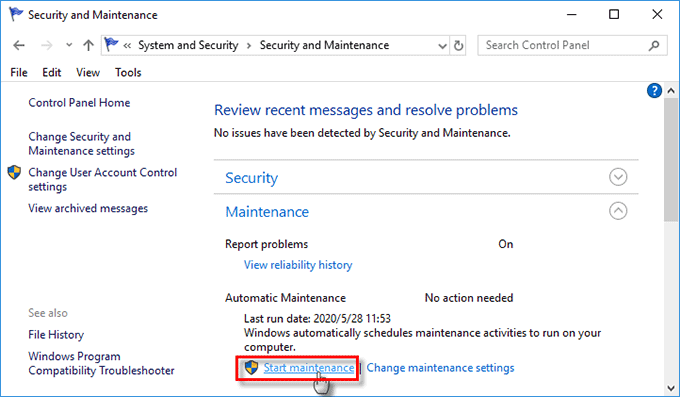
Task: Click 'Last run date: 2020/5/28 11:53' text
Action: click(317, 319)
